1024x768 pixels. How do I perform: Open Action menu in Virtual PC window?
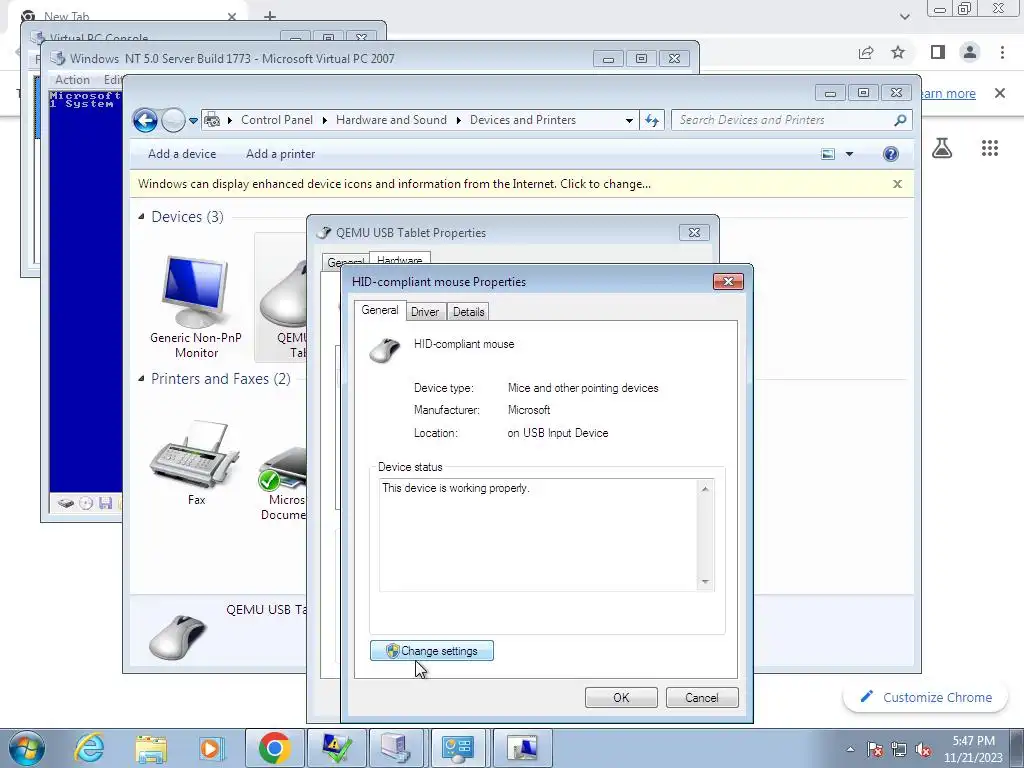(72, 80)
